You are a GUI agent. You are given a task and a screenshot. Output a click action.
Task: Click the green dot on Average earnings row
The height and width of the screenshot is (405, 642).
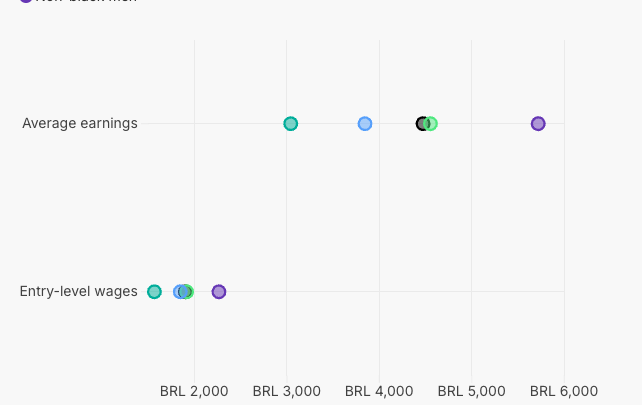click(432, 124)
